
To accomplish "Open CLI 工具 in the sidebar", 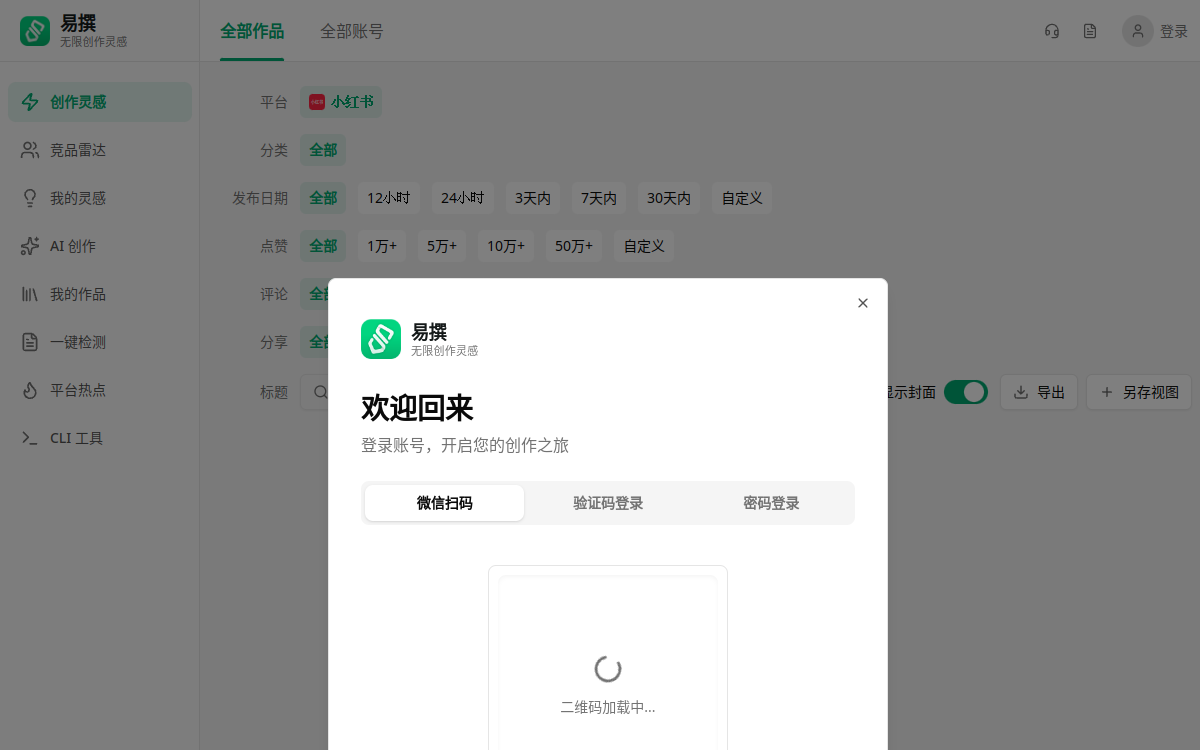I will tap(100, 438).
